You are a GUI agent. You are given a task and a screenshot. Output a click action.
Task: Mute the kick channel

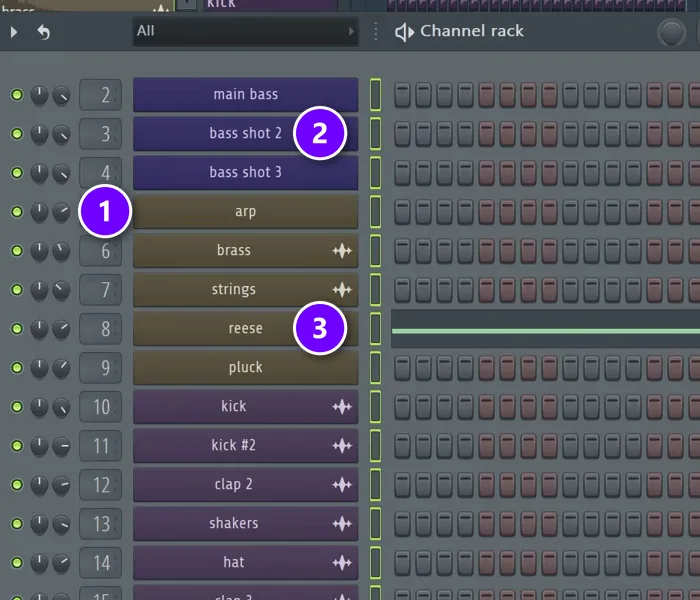(17, 407)
